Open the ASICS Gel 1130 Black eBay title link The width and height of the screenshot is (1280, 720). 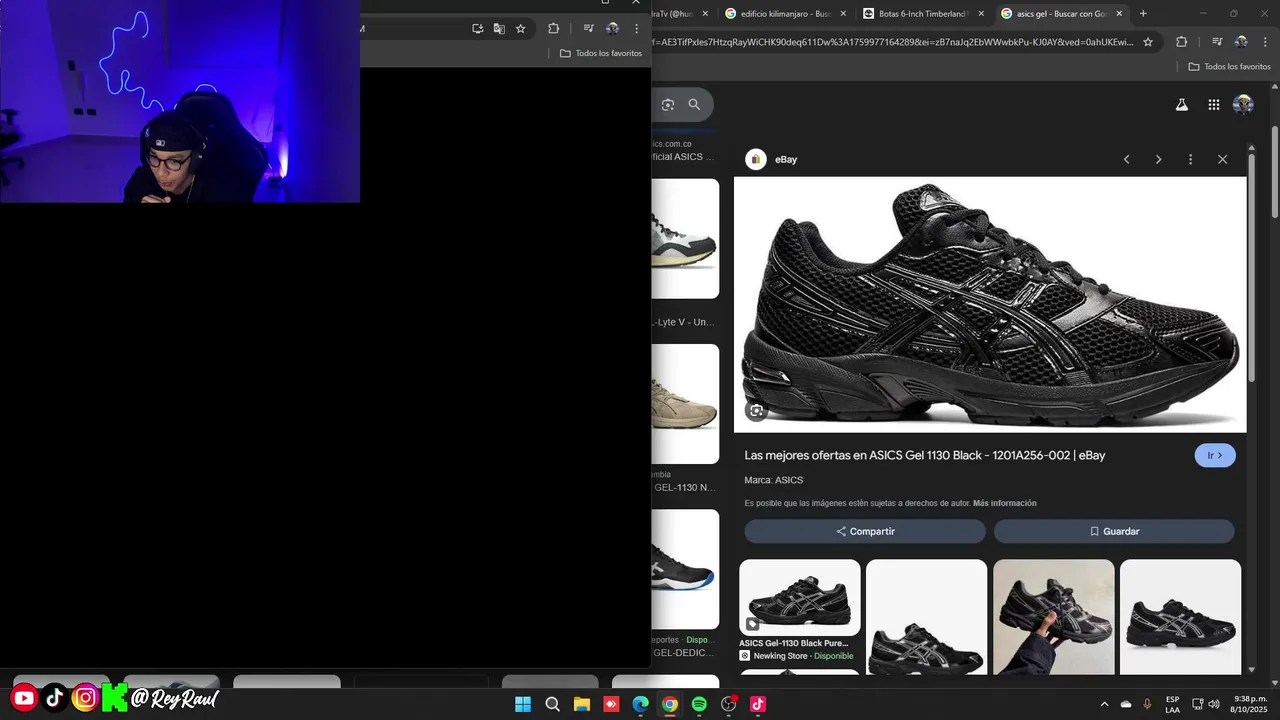click(x=924, y=455)
